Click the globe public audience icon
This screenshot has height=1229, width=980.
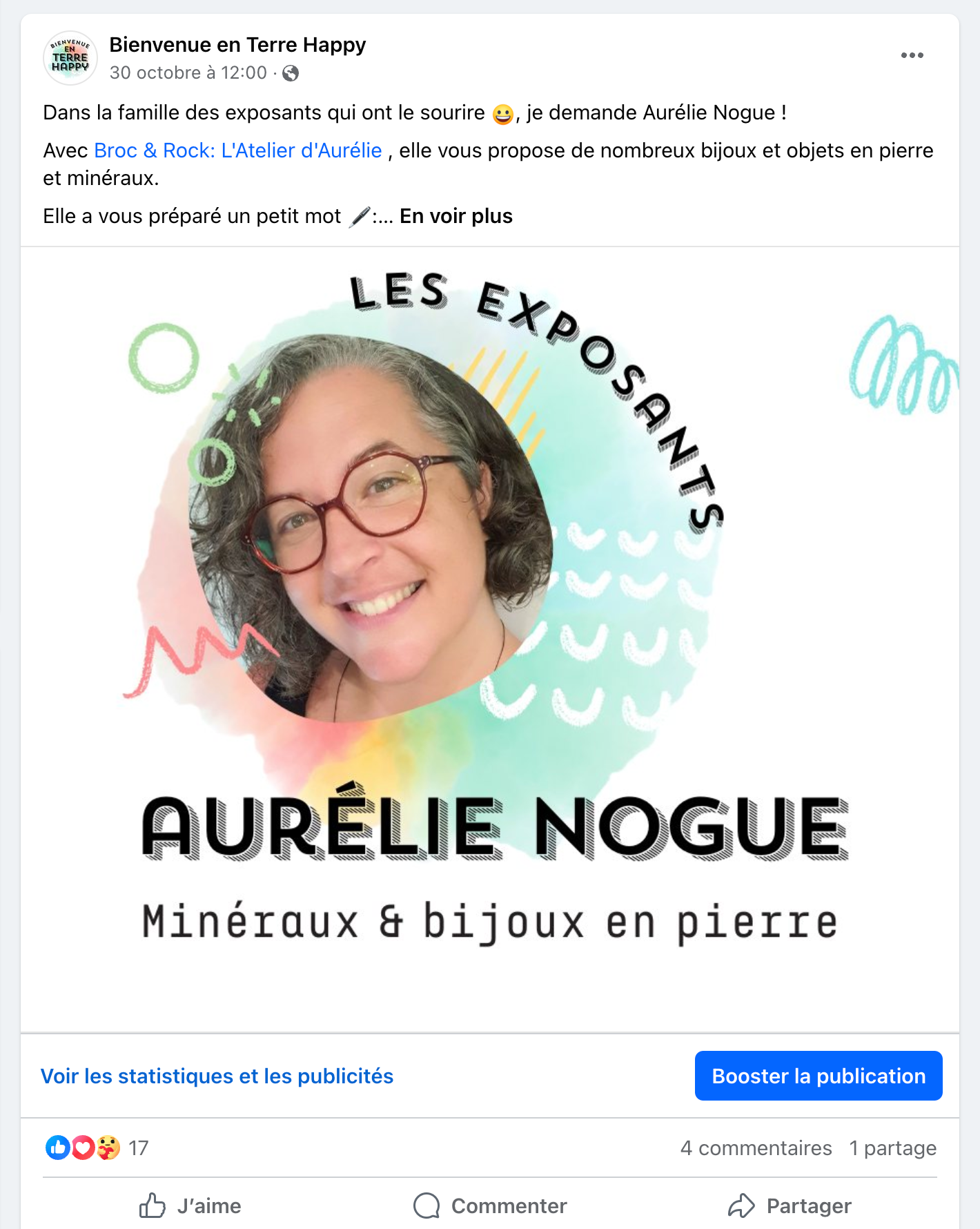click(291, 73)
